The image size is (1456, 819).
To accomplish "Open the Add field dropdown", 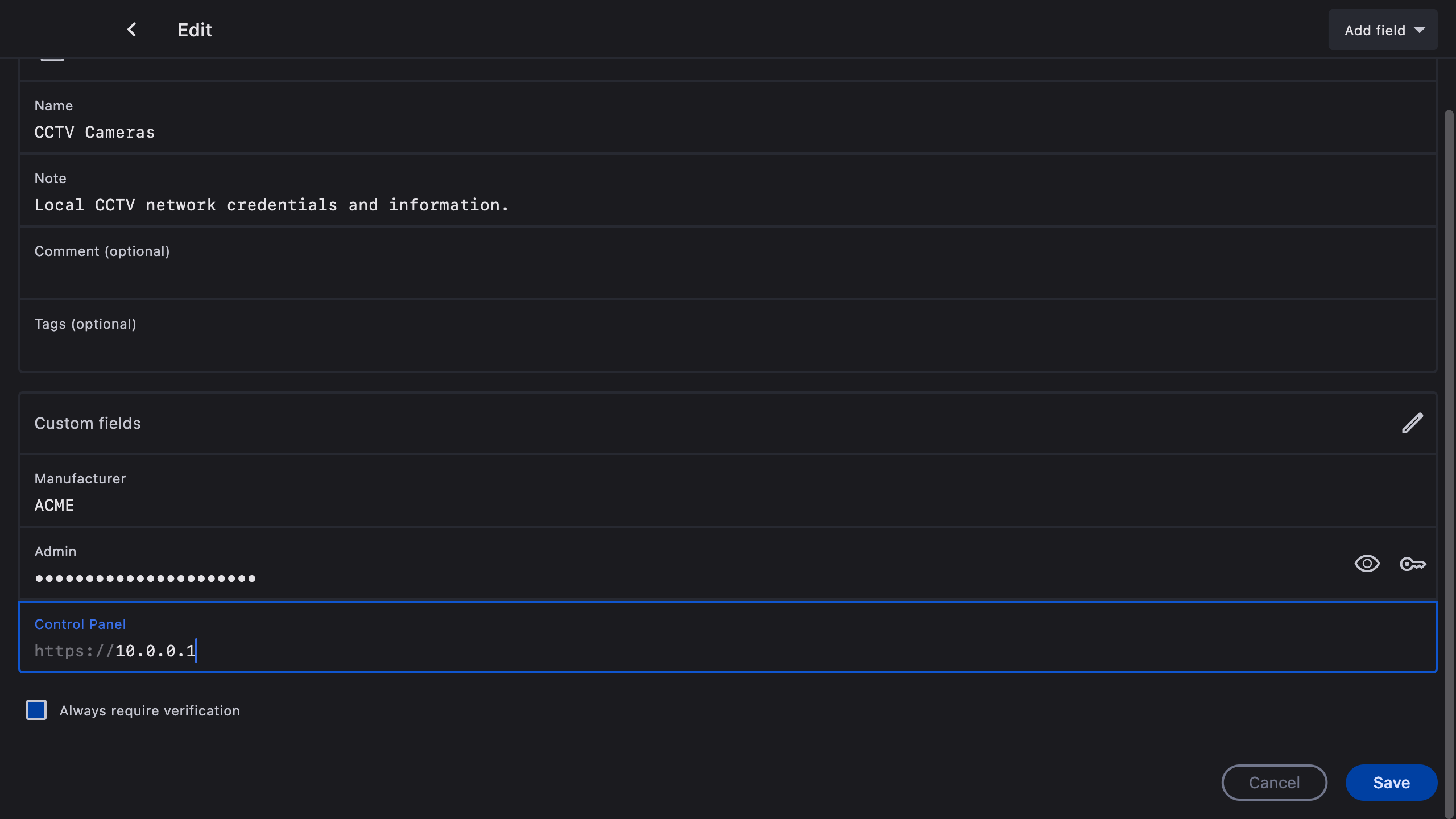I will pos(1374,30).
